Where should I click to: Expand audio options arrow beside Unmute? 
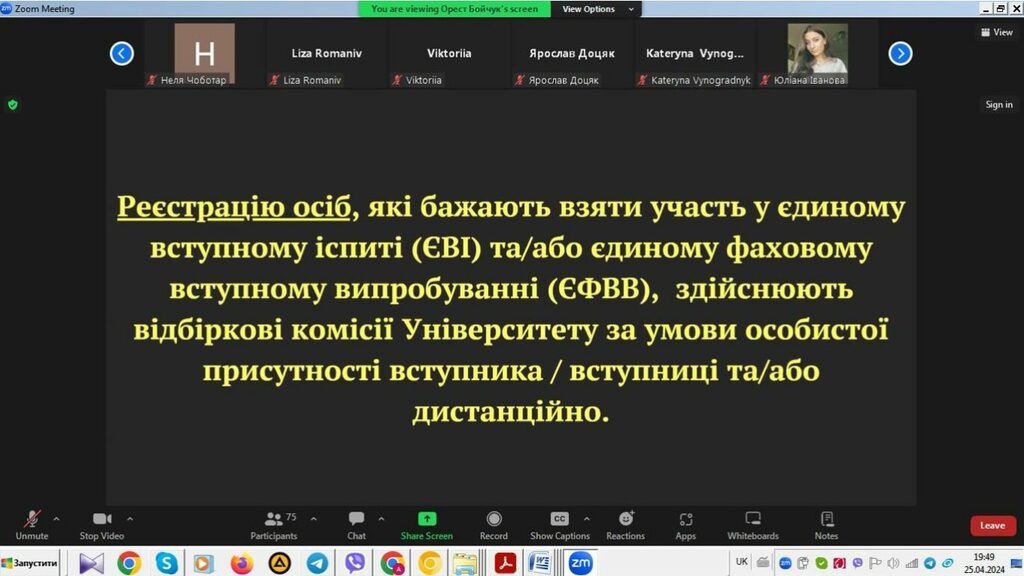pyautogui.click(x=56, y=519)
